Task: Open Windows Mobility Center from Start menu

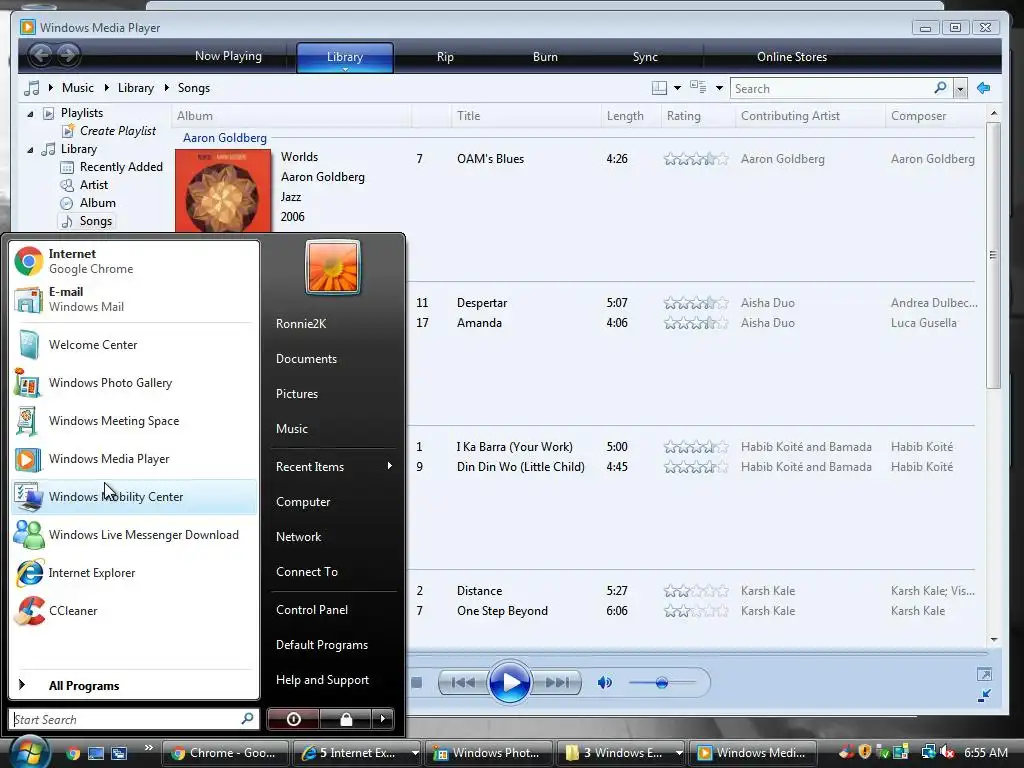Action: click(x=134, y=497)
